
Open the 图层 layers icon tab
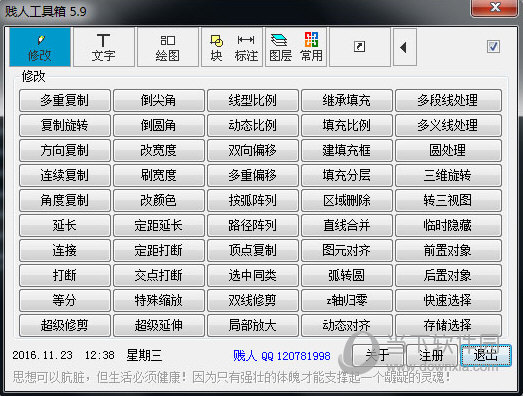coord(281,47)
